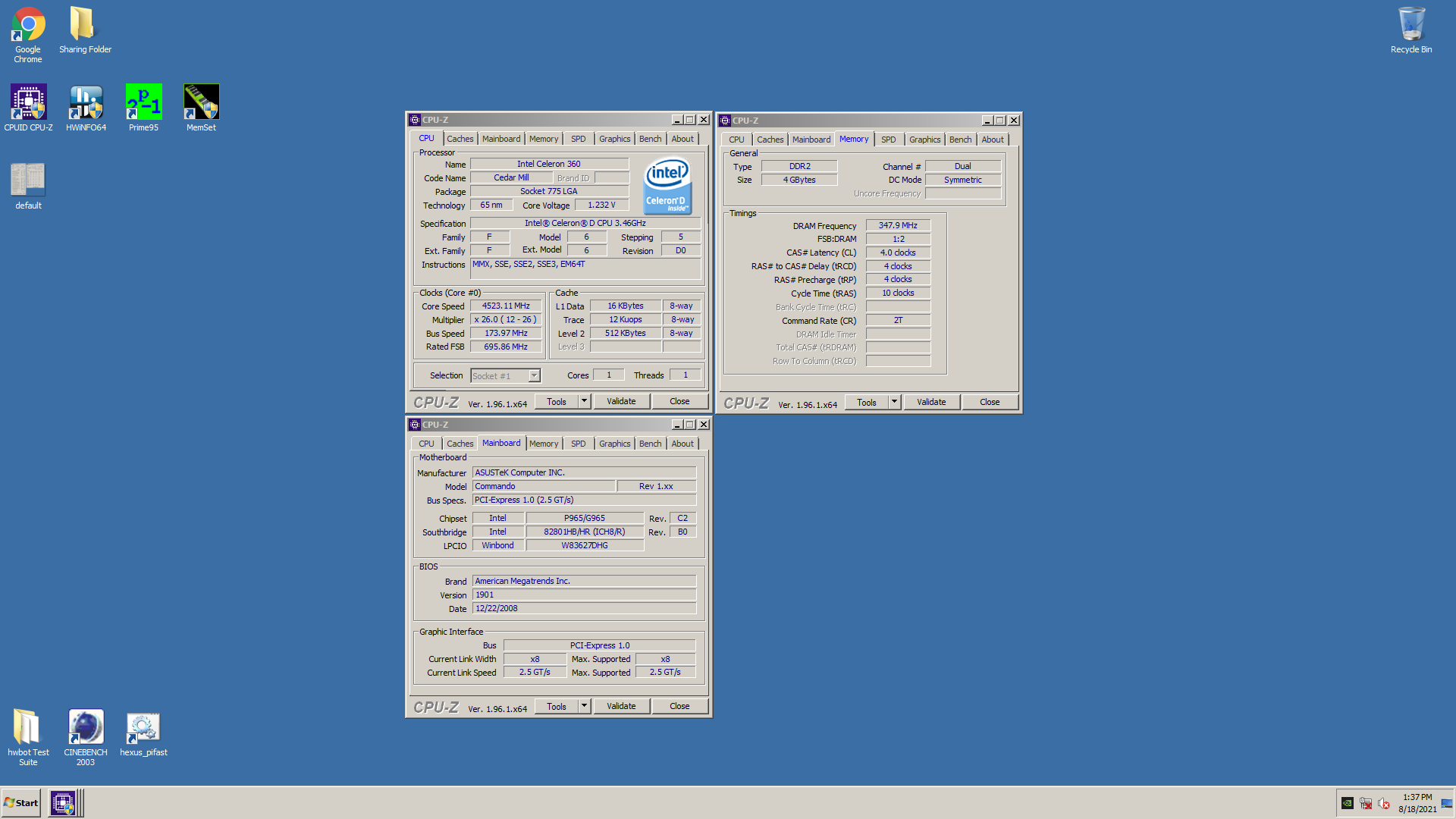Click Validate in the Memory window
The height and width of the screenshot is (819, 1456).
[931, 402]
